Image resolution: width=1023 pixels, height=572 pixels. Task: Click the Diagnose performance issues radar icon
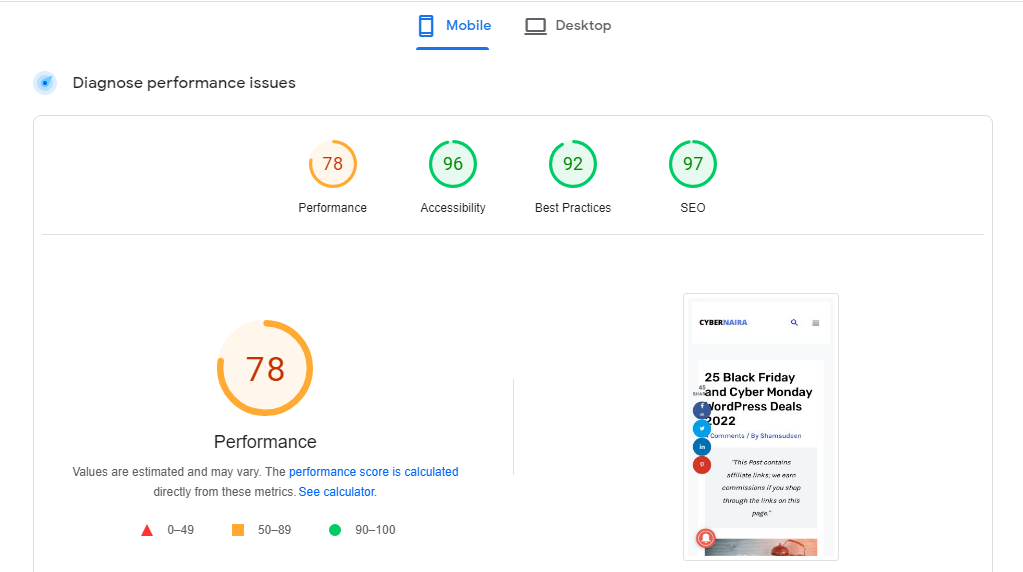(x=45, y=83)
